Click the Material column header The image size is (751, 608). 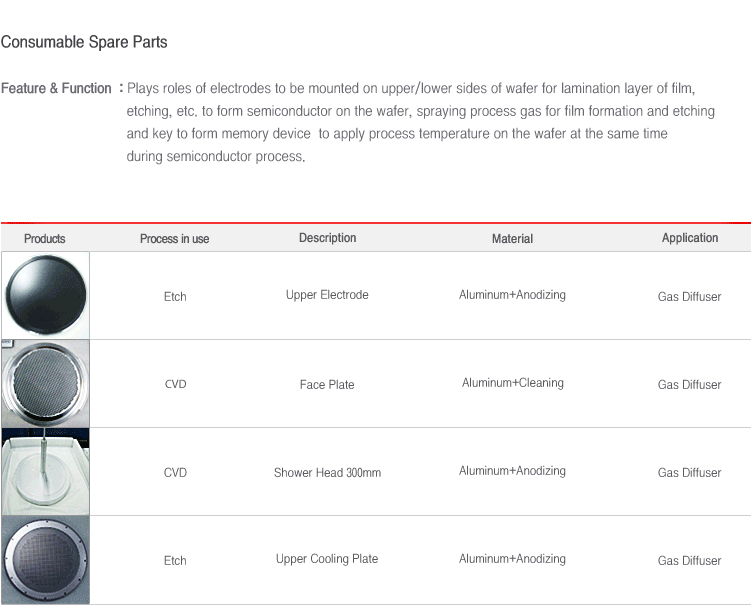pos(512,239)
